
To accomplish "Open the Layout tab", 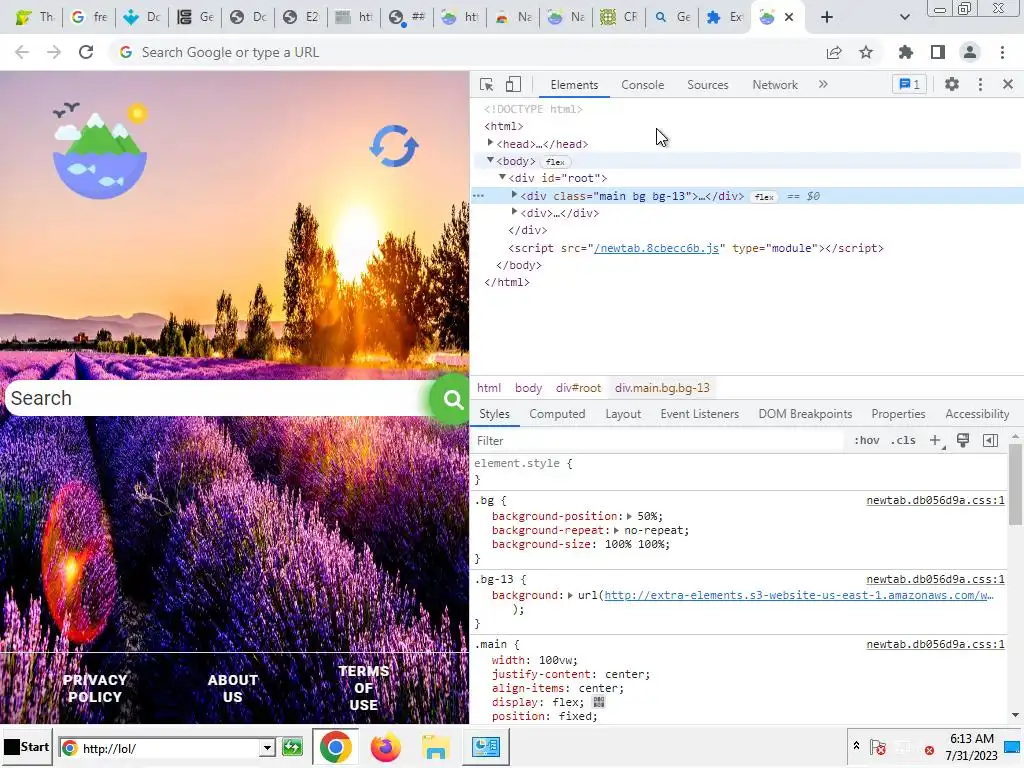I will pyautogui.click(x=623, y=414).
